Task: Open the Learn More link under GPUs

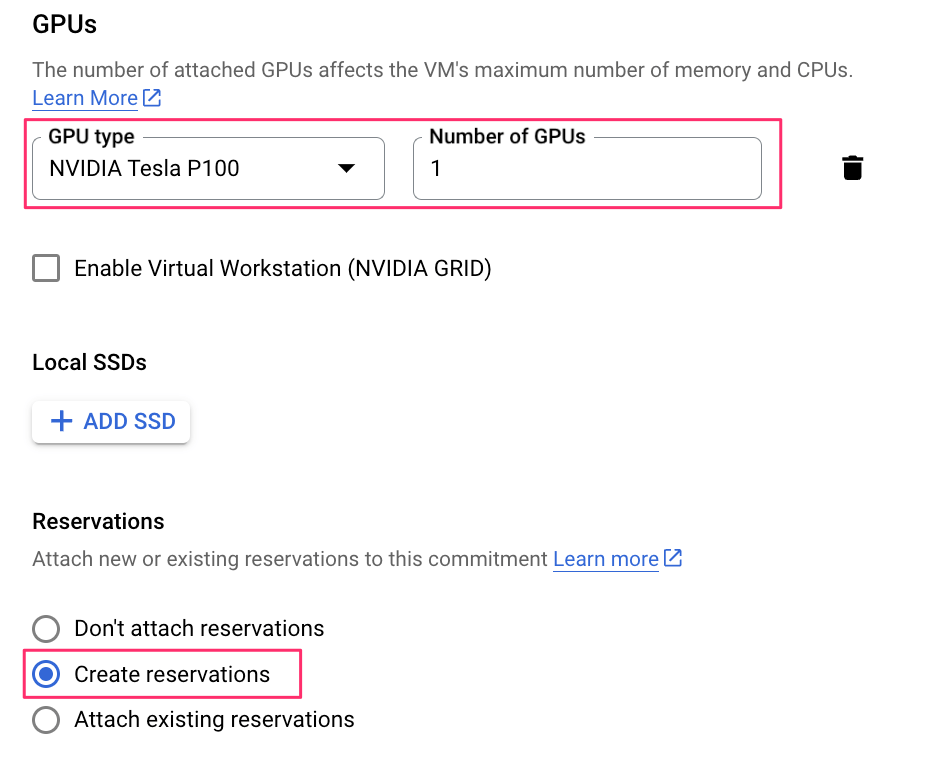Action: [x=84, y=97]
